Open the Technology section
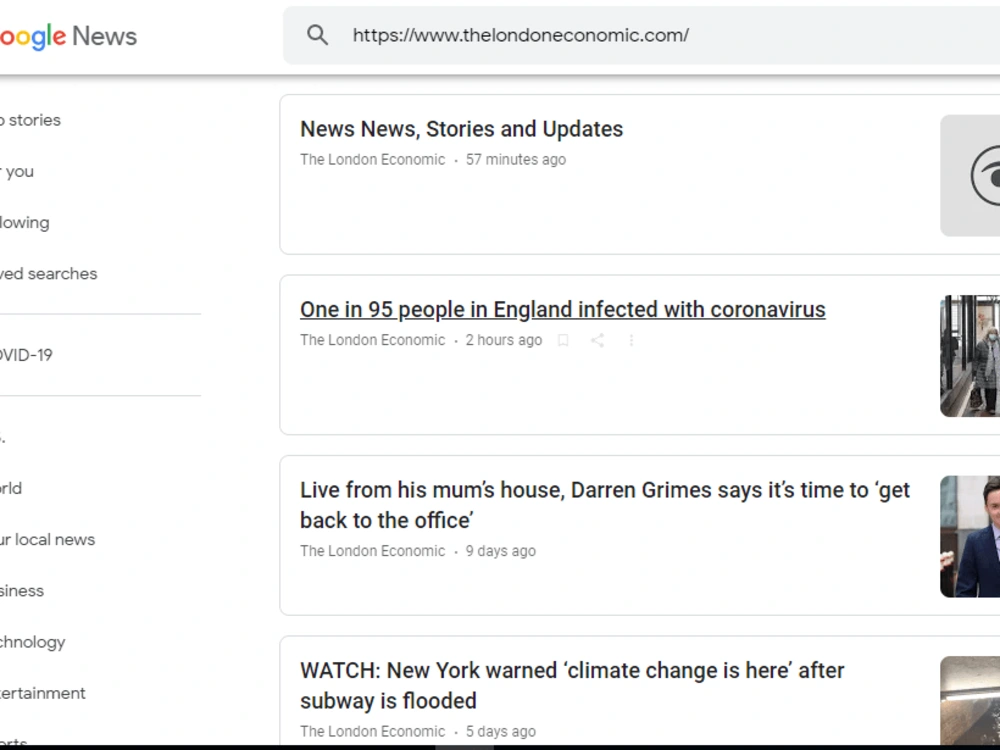 point(33,642)
